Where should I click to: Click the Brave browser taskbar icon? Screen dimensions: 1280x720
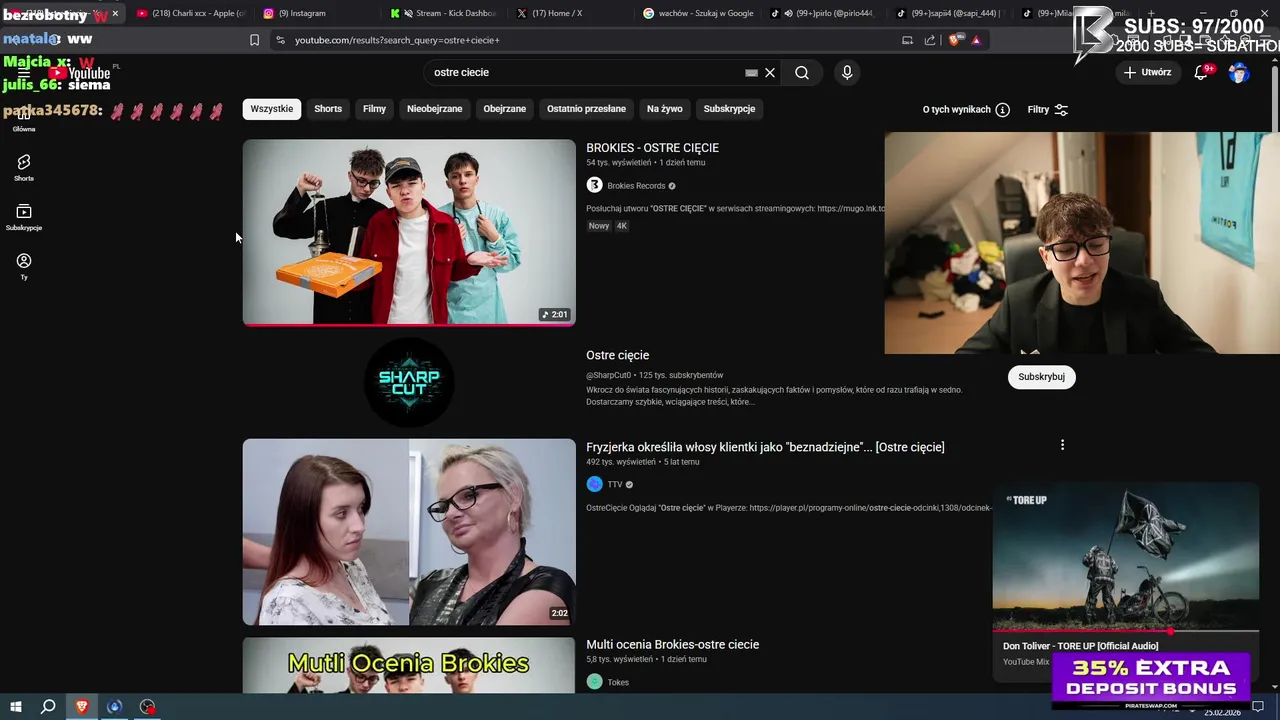coord(82,707)
